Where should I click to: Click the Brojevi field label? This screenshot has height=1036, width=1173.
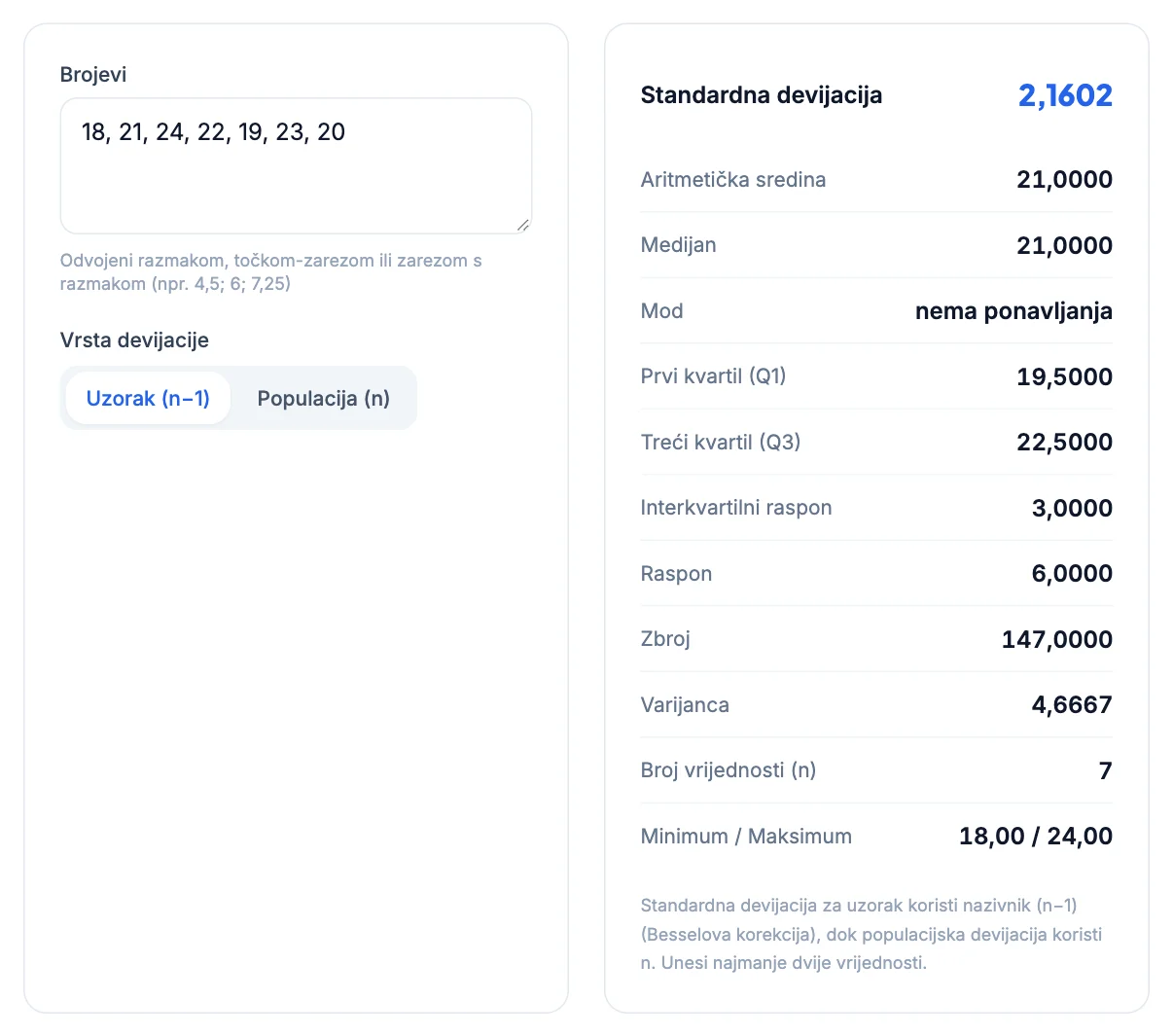click(x=93, y=75)
